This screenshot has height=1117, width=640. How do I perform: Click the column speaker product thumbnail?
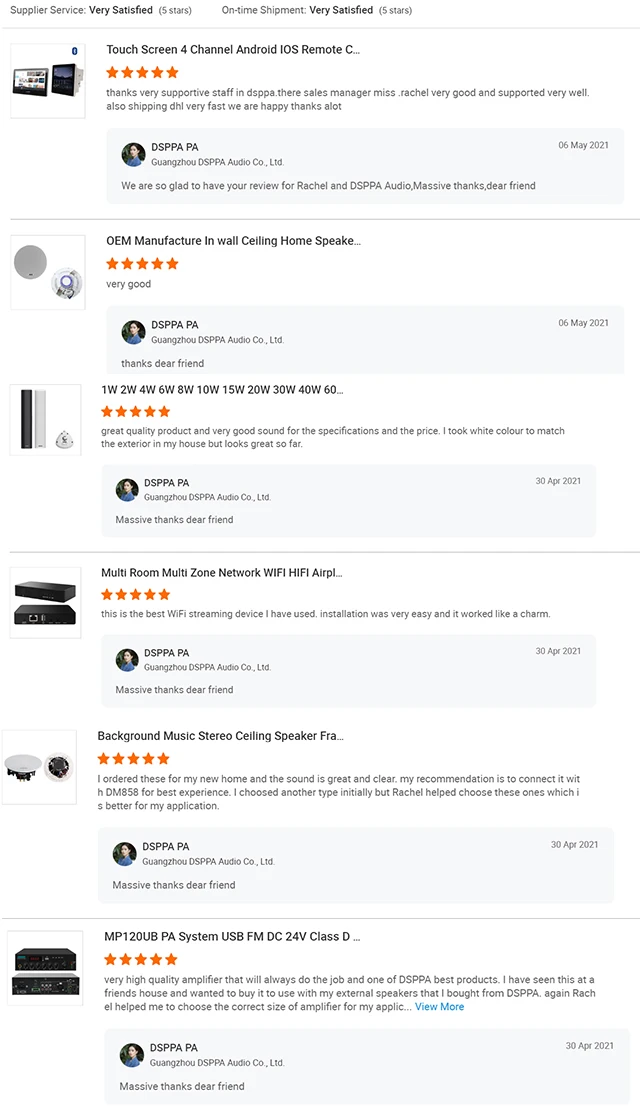(46, 420)
